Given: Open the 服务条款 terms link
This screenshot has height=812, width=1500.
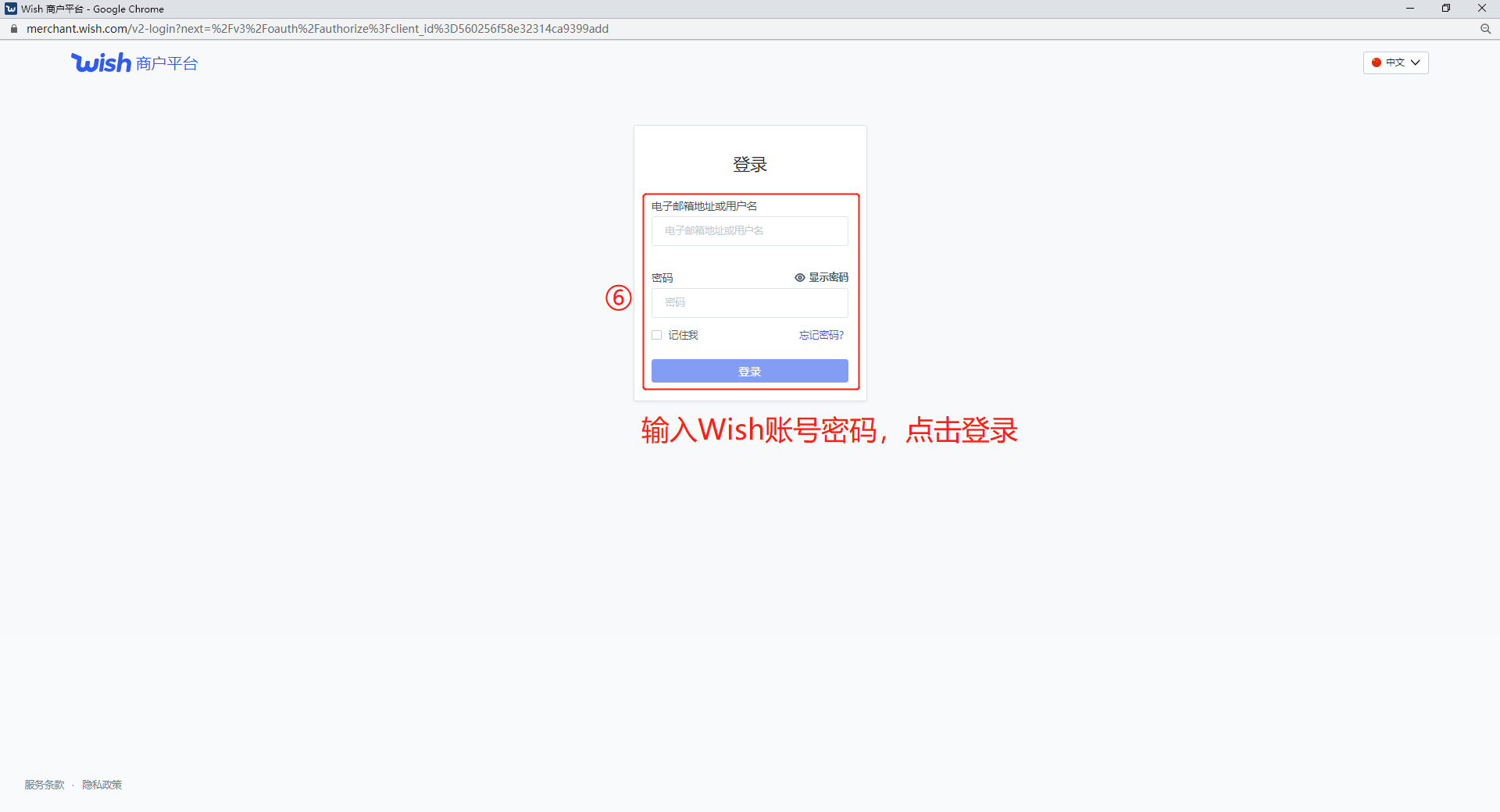Looking at the screenshot, I should tap(45, 785).
